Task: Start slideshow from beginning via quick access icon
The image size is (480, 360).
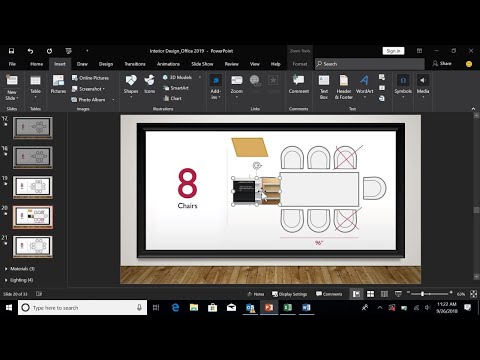Action: coord(69,51)
